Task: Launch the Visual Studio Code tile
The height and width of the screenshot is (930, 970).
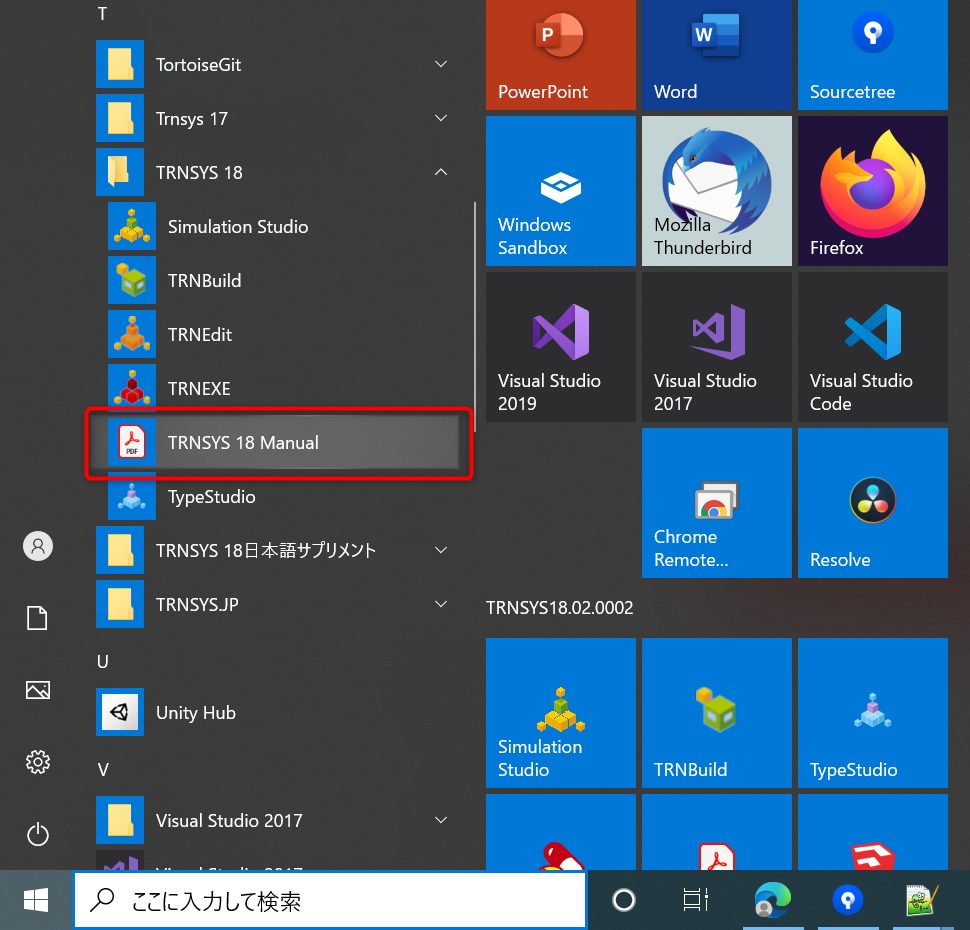Action: pos(872,347)
